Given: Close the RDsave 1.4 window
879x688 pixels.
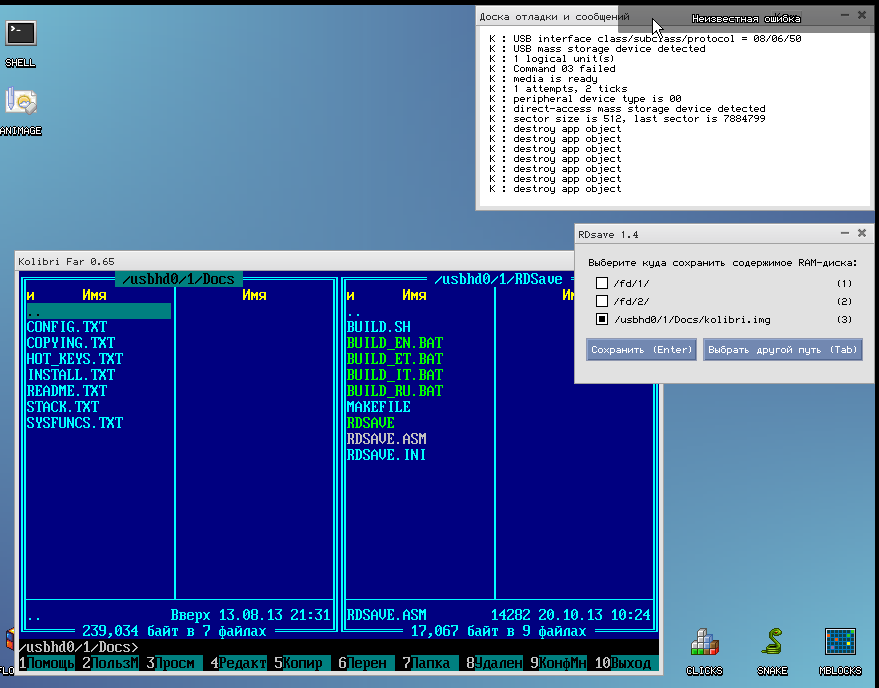Looking at the screenshot, I should (x=860, y=233).
